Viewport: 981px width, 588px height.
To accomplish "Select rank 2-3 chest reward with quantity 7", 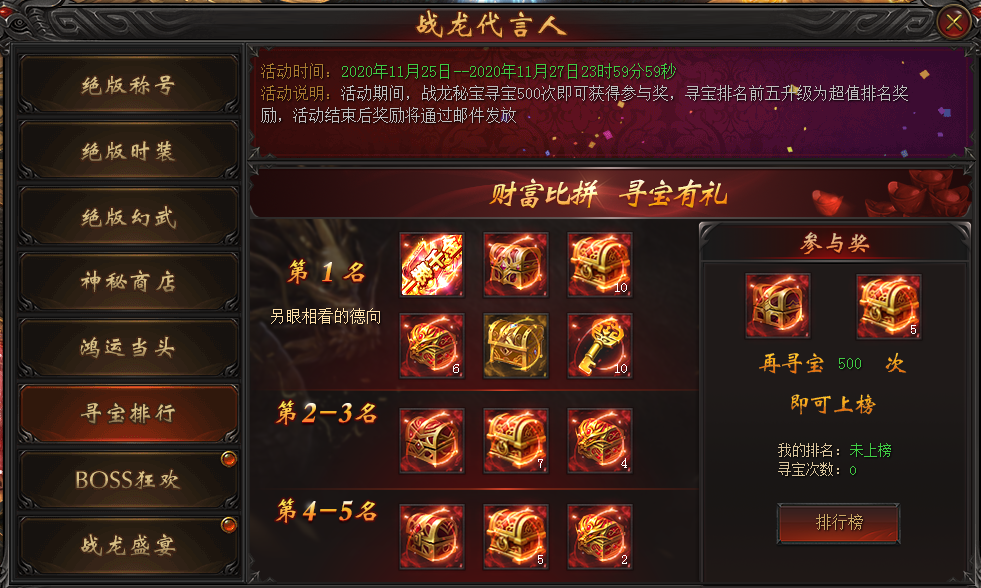I will (516, 441).
